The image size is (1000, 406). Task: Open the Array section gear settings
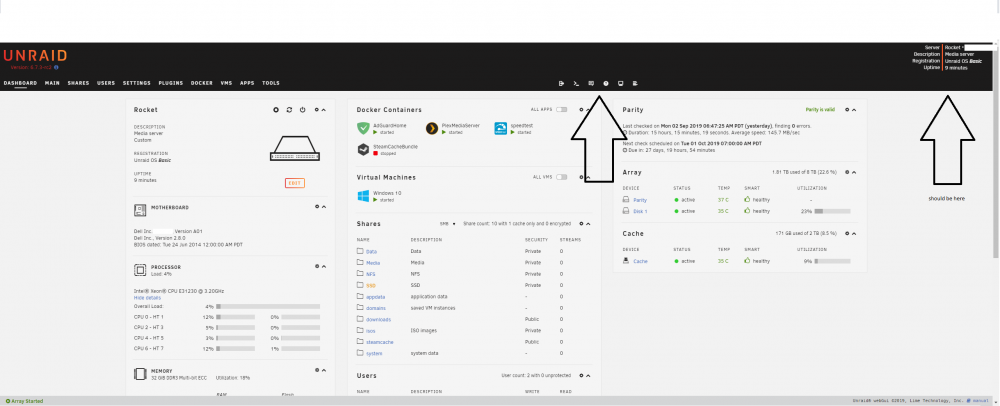[847, 172]
